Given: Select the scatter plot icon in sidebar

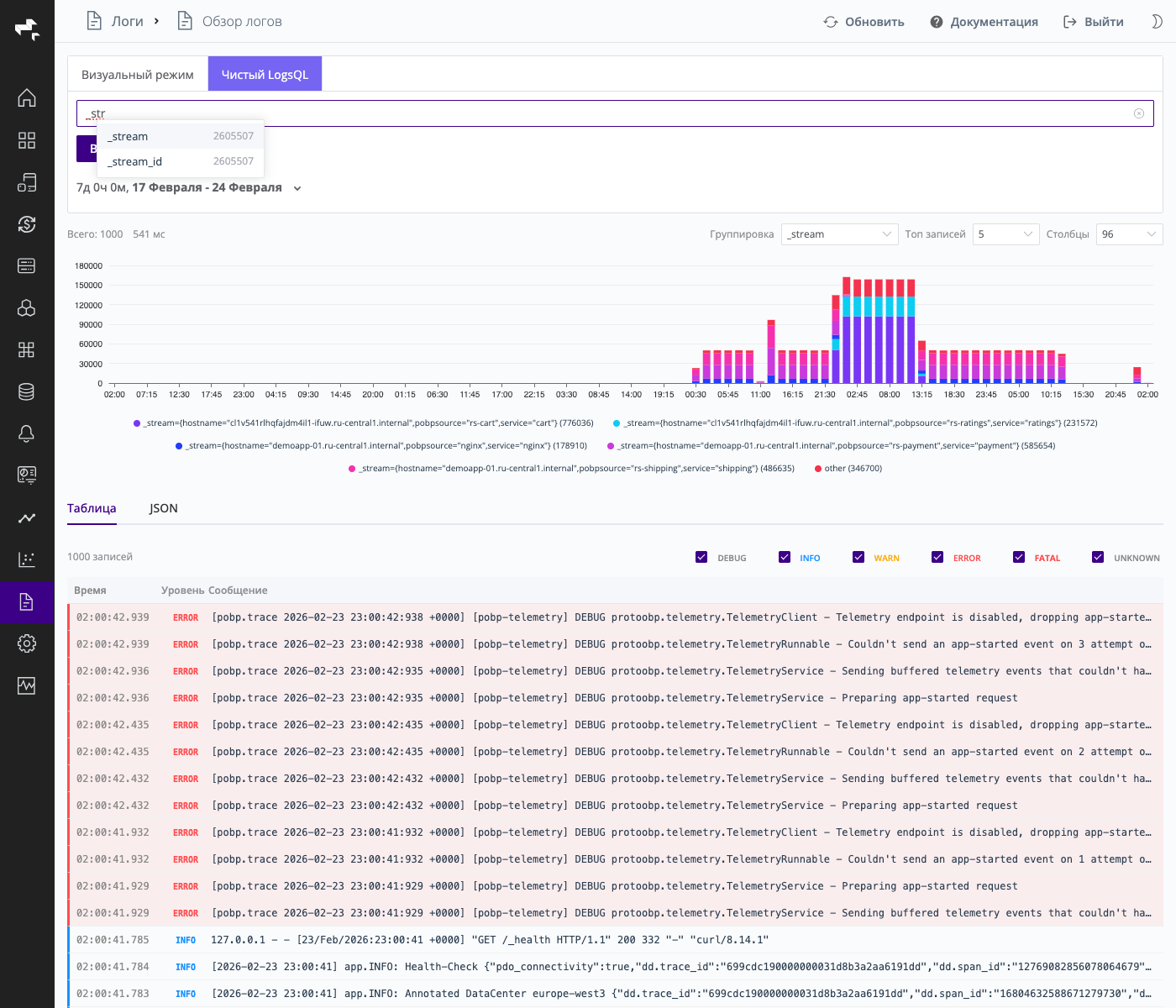Looking at the screenshot, I should [x=27, y=559].
